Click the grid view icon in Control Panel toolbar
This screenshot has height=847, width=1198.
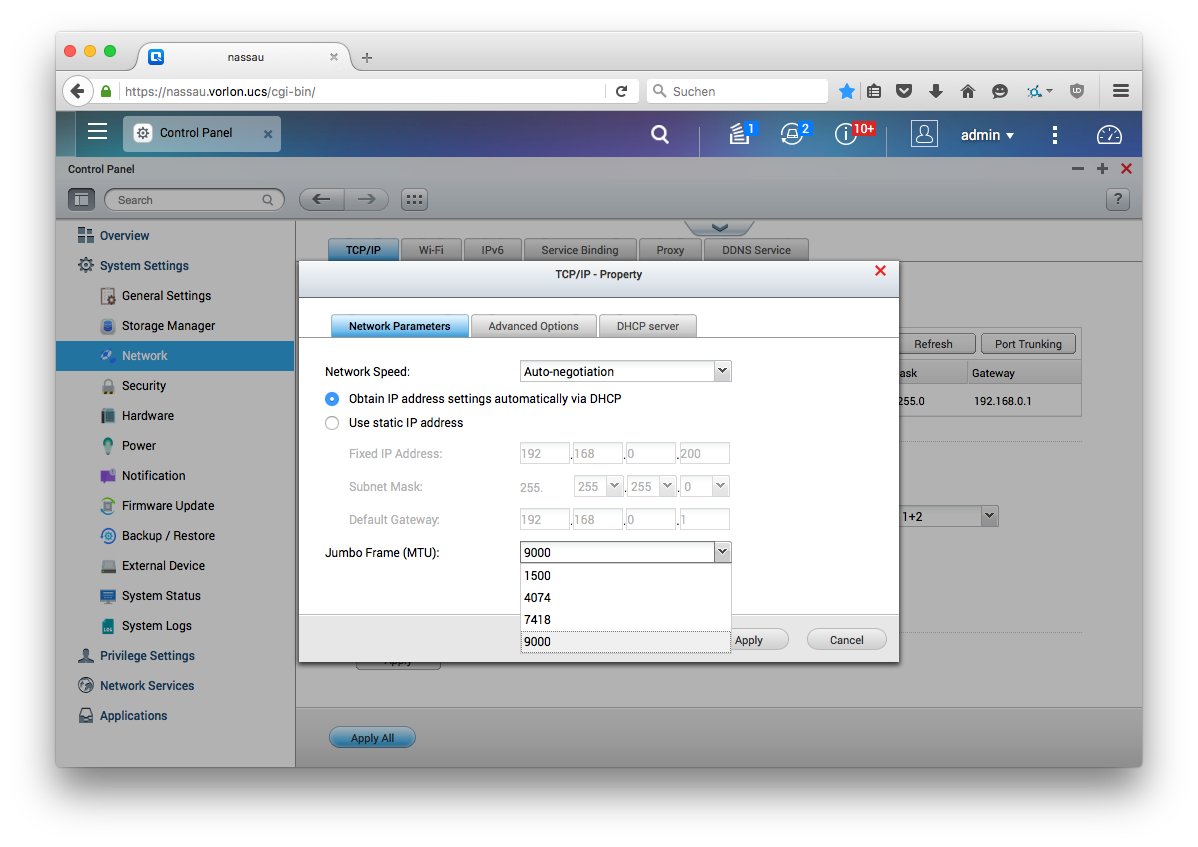point(414,199)
